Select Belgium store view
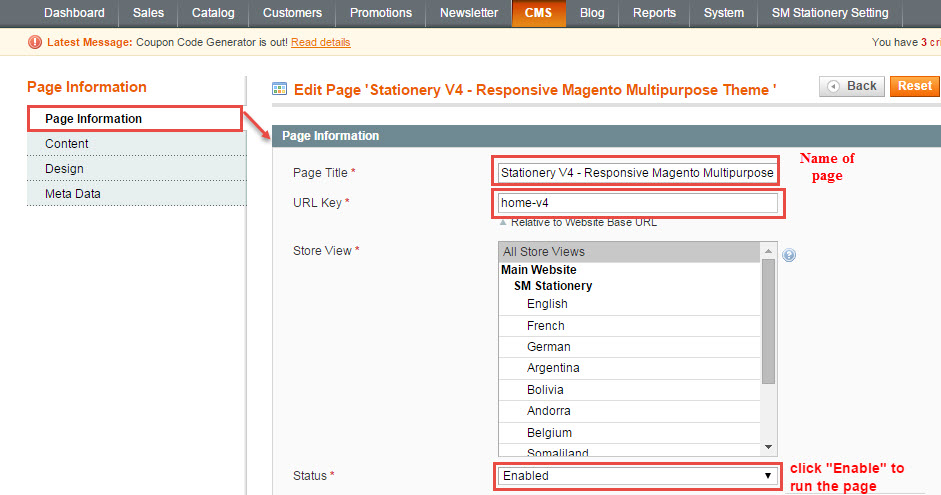This screenshot has width=941, height=495. (629, 433)
